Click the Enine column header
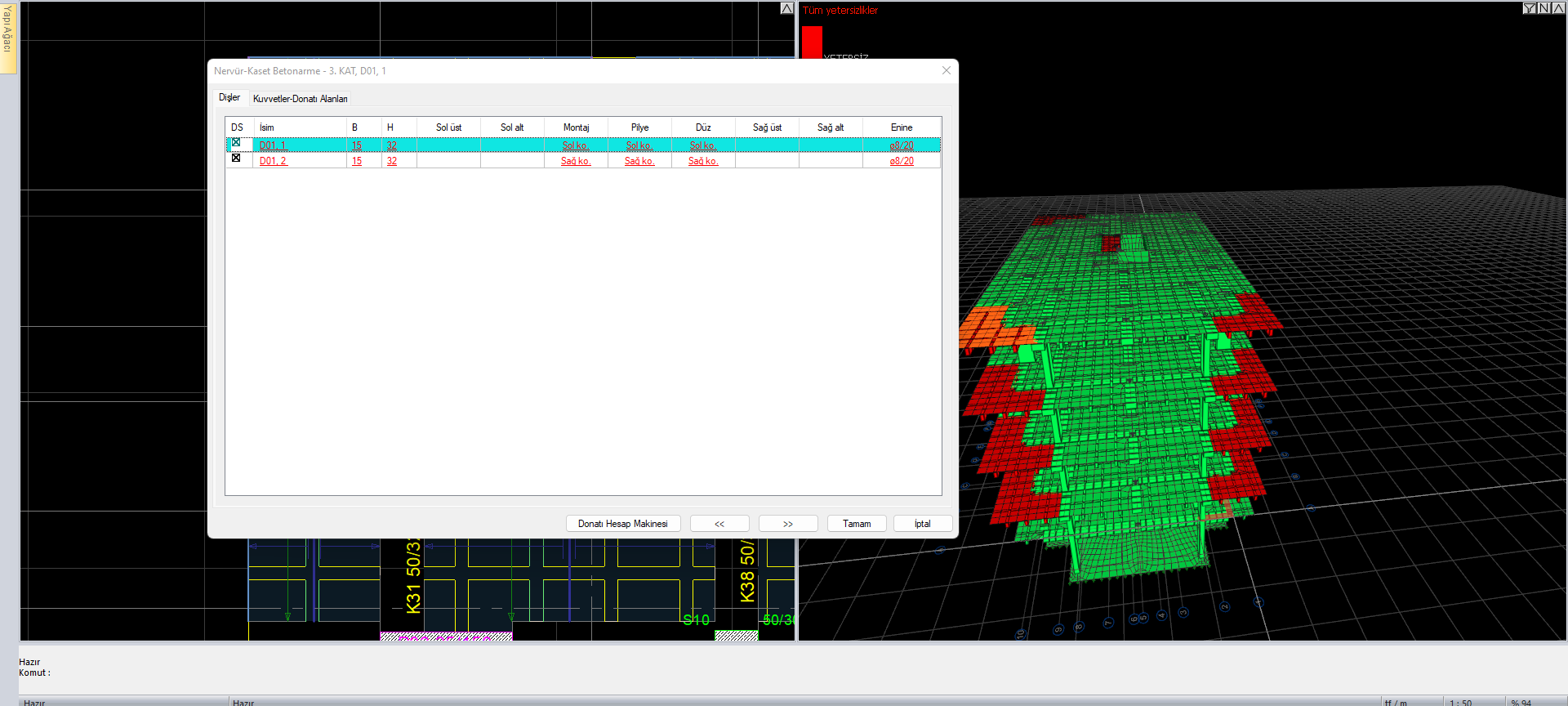The height and width of the screenshot is (706, 1568). (902, 127)
